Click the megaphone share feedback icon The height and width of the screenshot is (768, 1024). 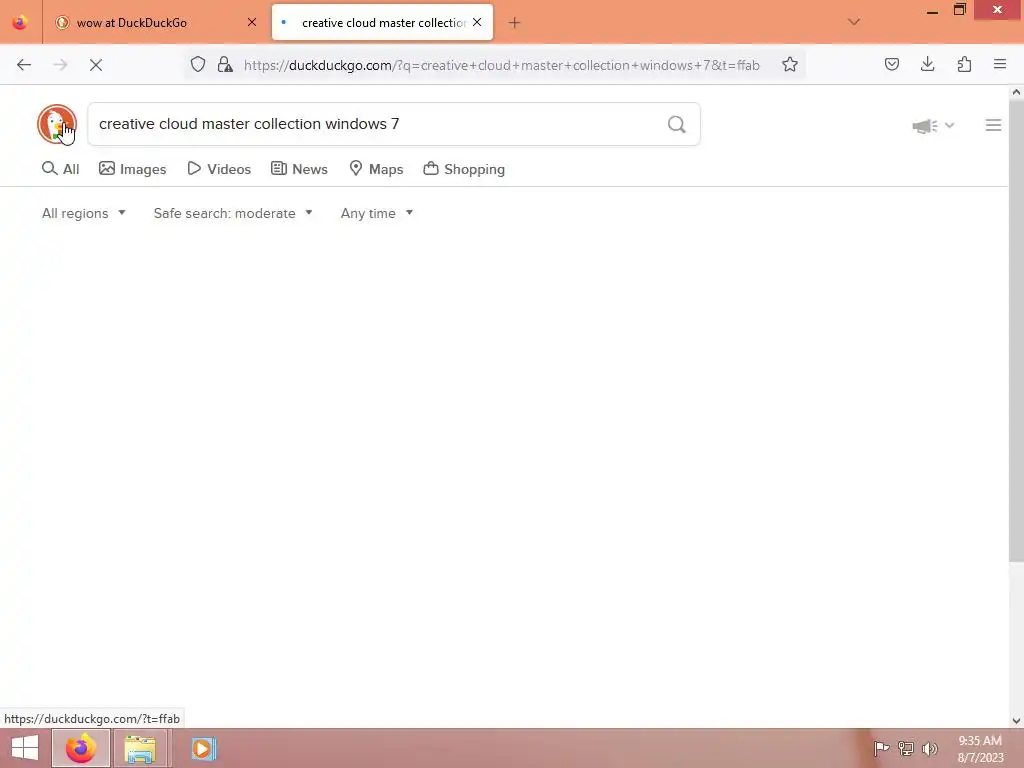pyautogui.click(x=925, y=125)
